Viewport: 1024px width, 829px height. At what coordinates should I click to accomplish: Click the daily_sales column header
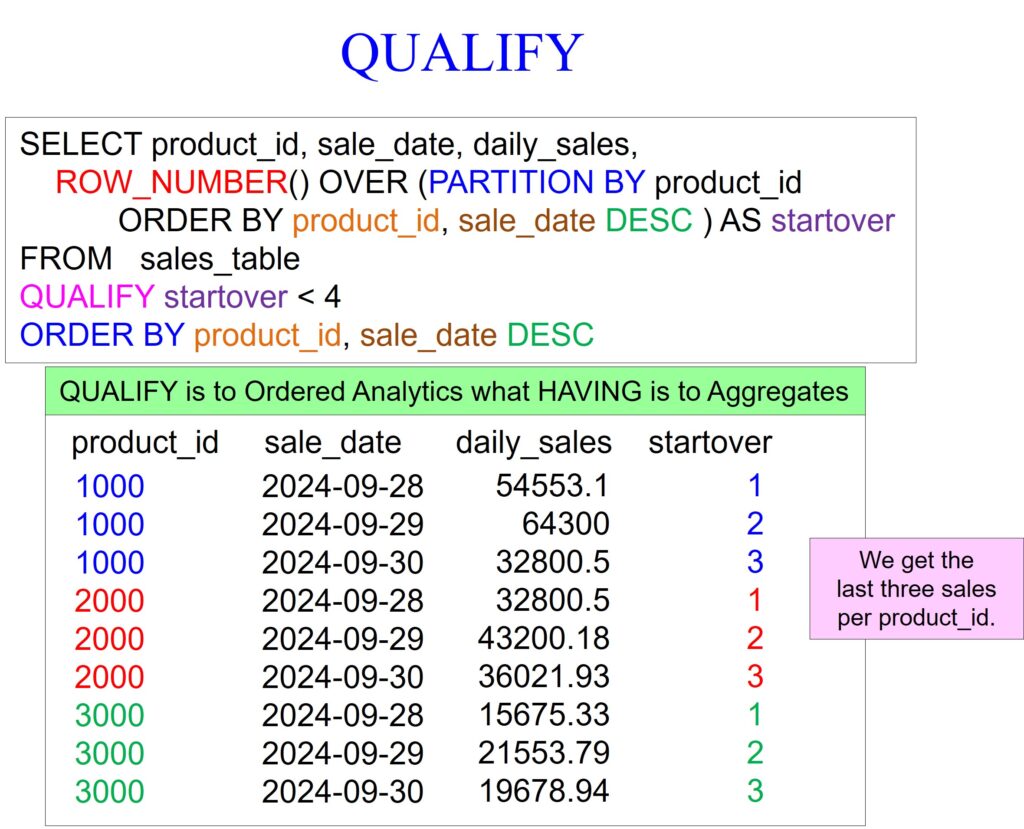coord(533,442)
